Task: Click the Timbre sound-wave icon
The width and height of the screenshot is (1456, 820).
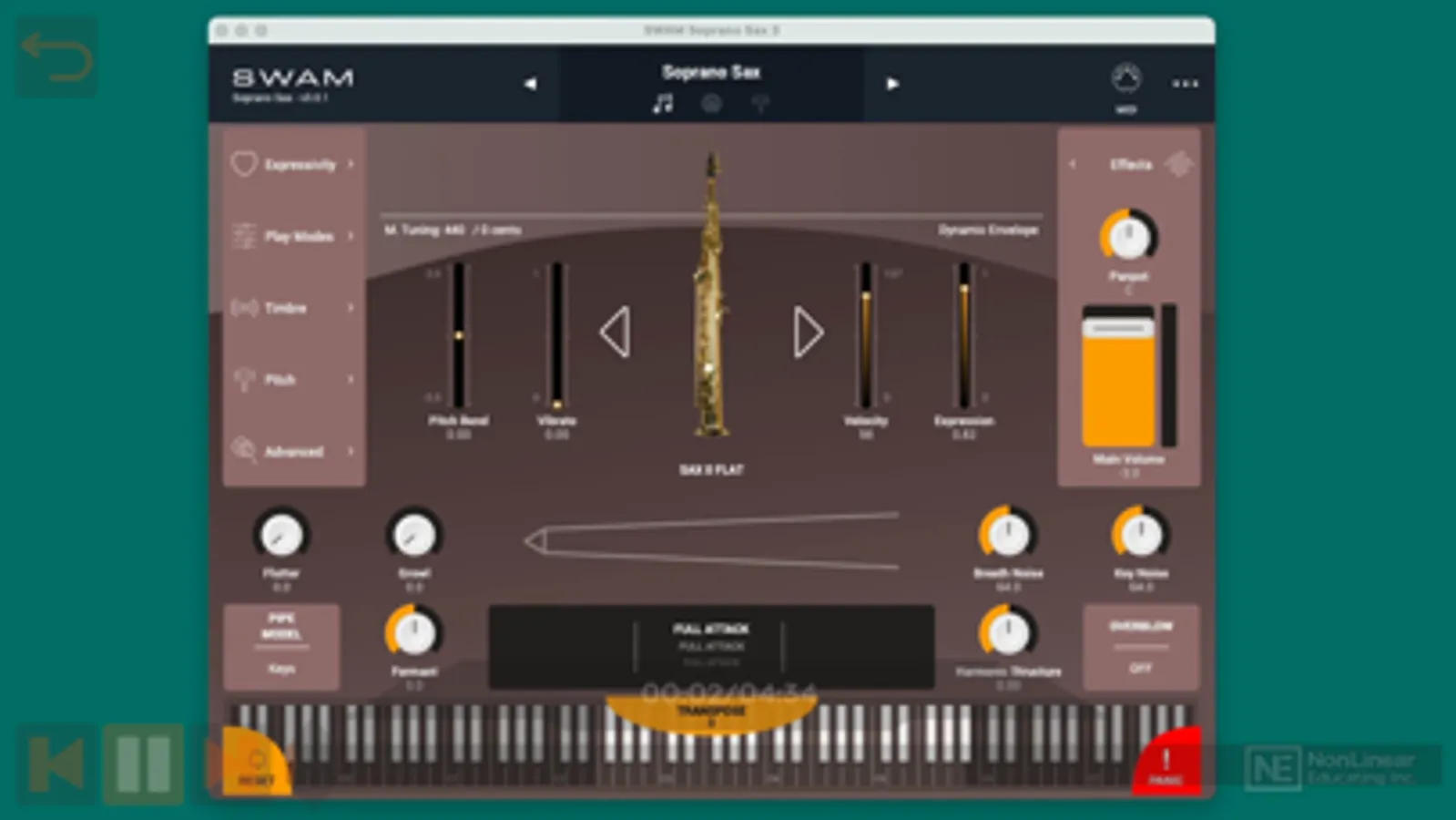Action: coord(243,308)
